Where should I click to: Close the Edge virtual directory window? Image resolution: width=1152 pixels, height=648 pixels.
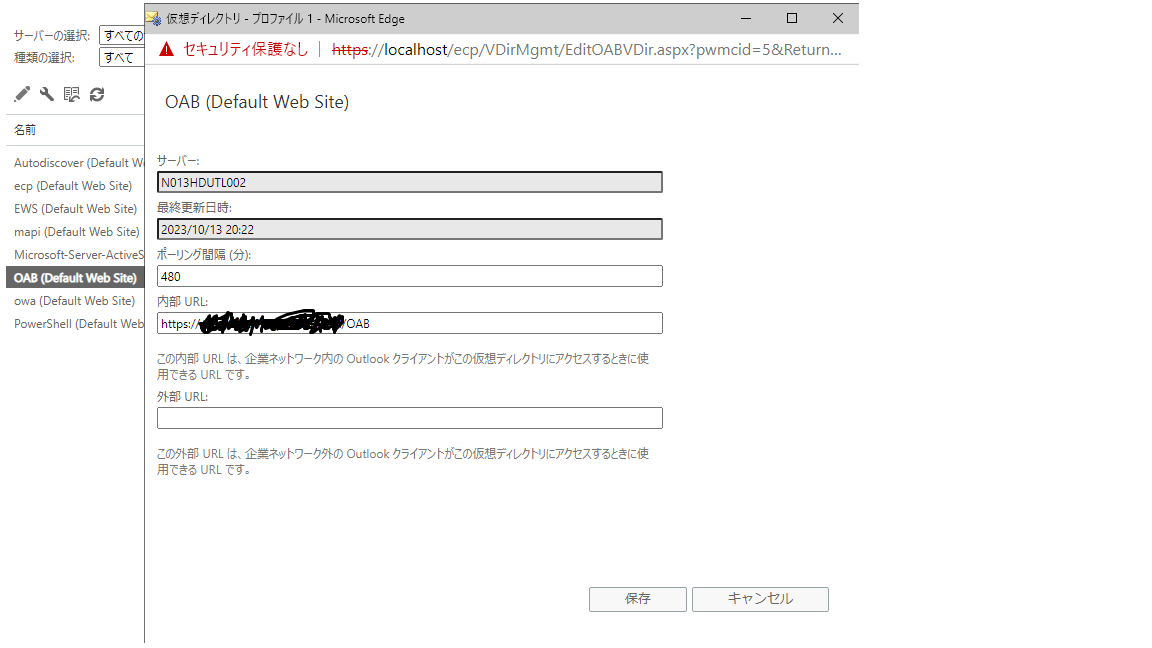pyautogui.click(x=838, y=18)
